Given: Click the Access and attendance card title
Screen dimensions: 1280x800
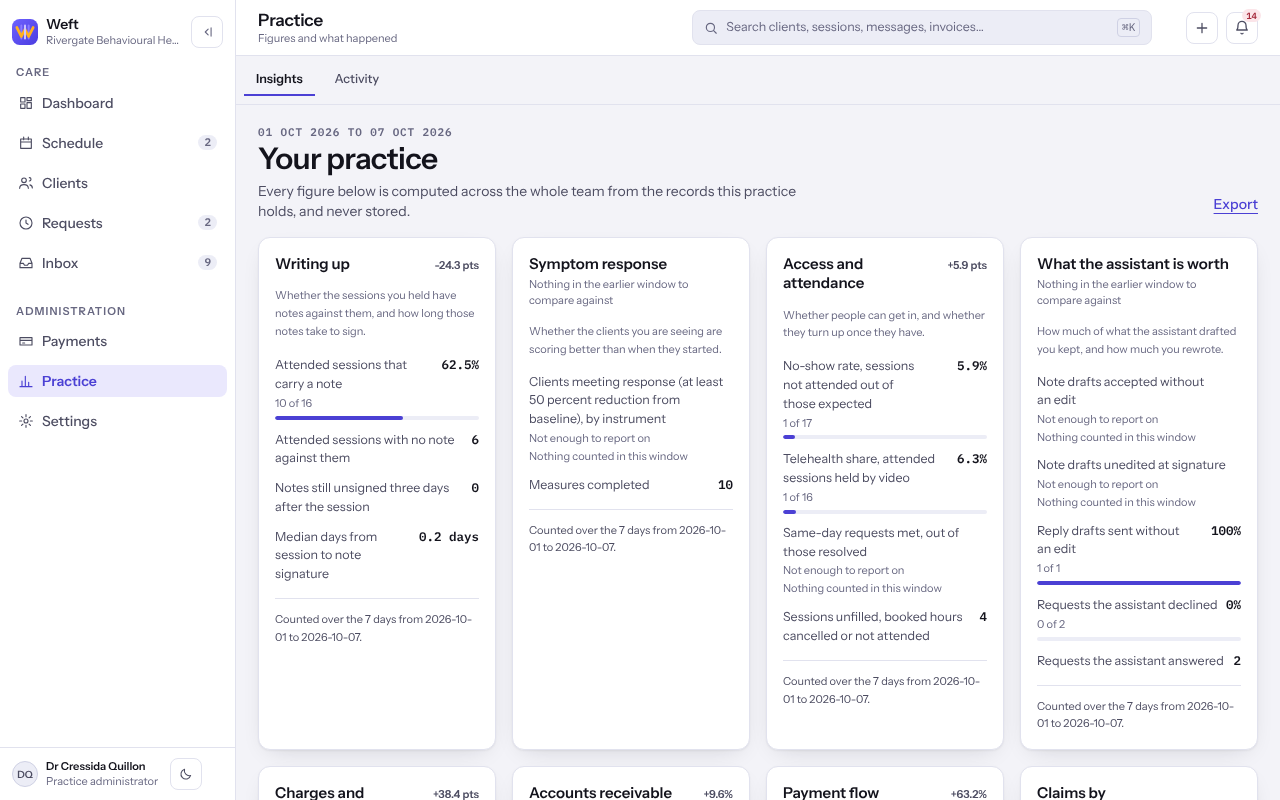Looking at the screenshot, I should pos(823,273).
